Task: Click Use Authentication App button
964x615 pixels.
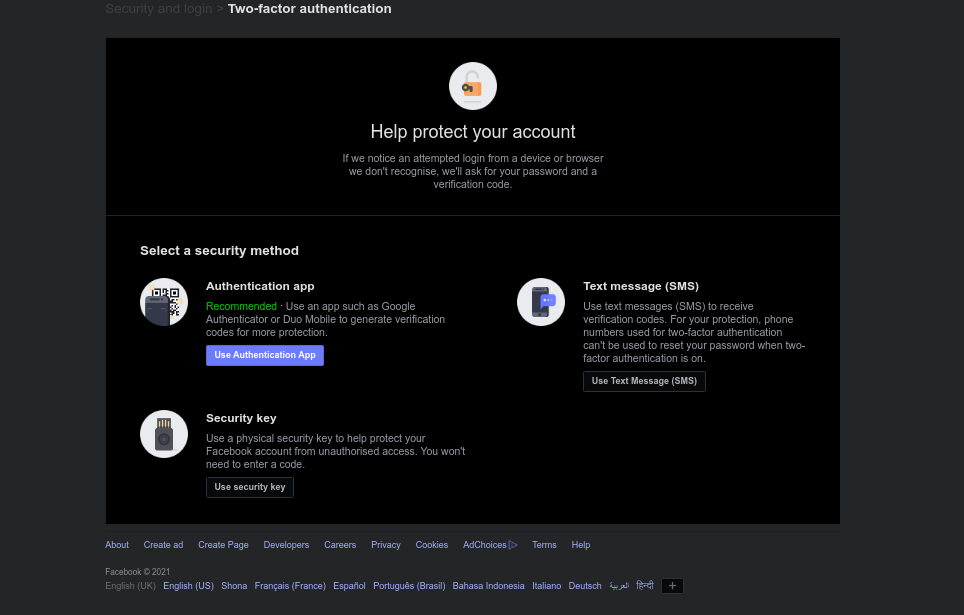Action: (265, 355)
